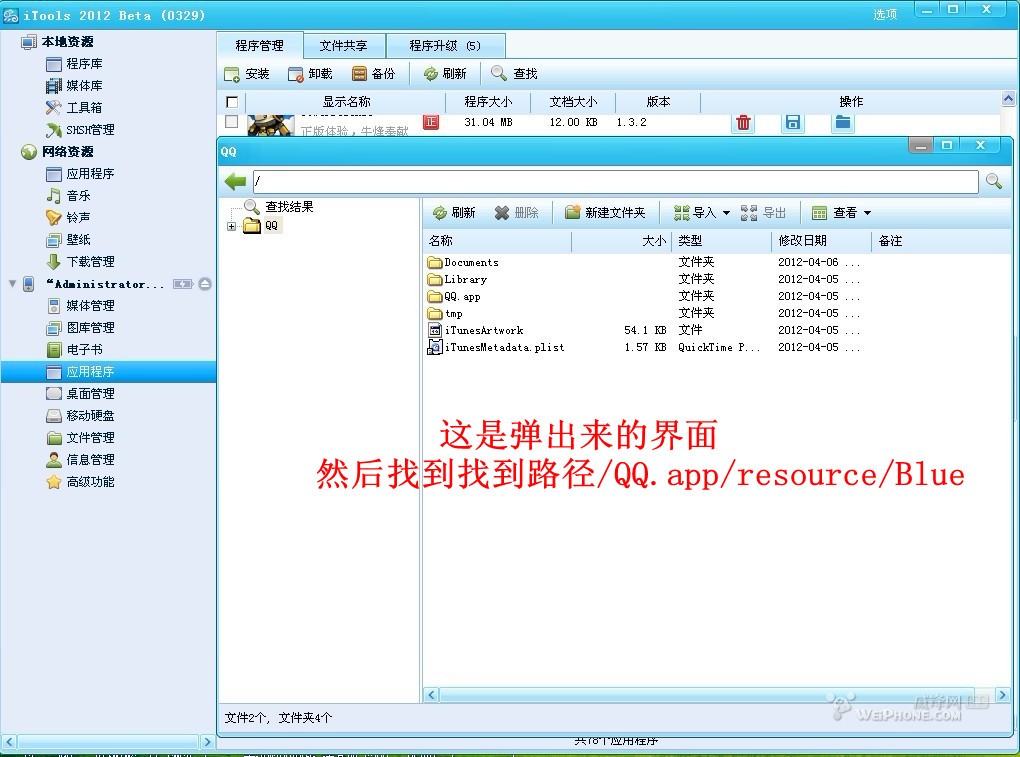
Task: Sort by 大小 column header
Action: click(622, 241)
